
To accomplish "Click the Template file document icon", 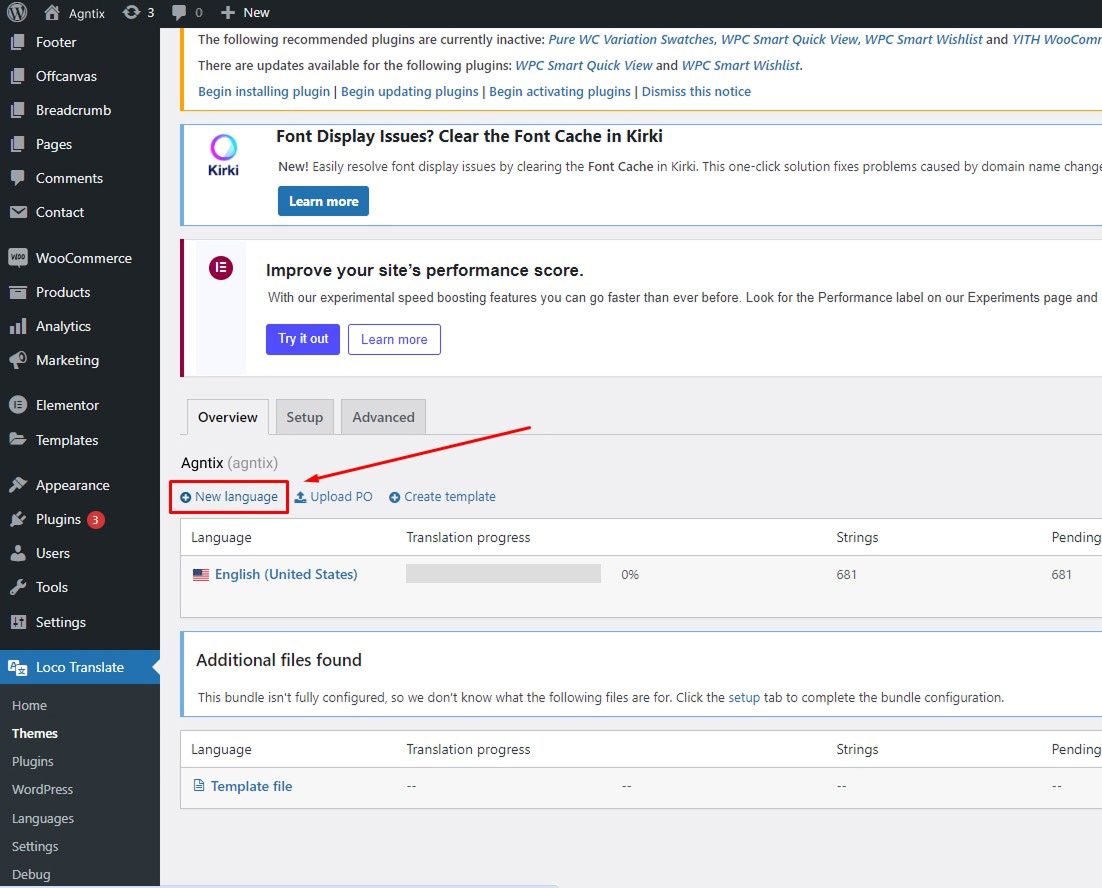I will 199,786.
